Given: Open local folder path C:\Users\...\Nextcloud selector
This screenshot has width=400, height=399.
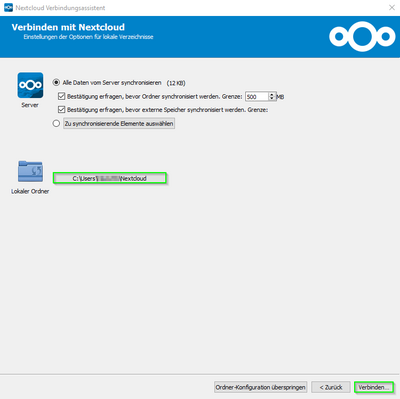Looking at the screenshot, I should pyautogui.click(x=110, y=178).
